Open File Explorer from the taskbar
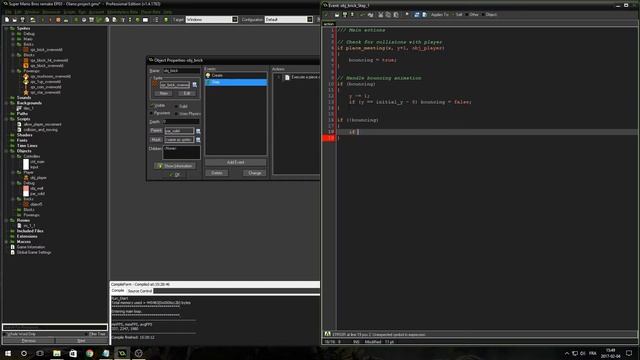 57,353
